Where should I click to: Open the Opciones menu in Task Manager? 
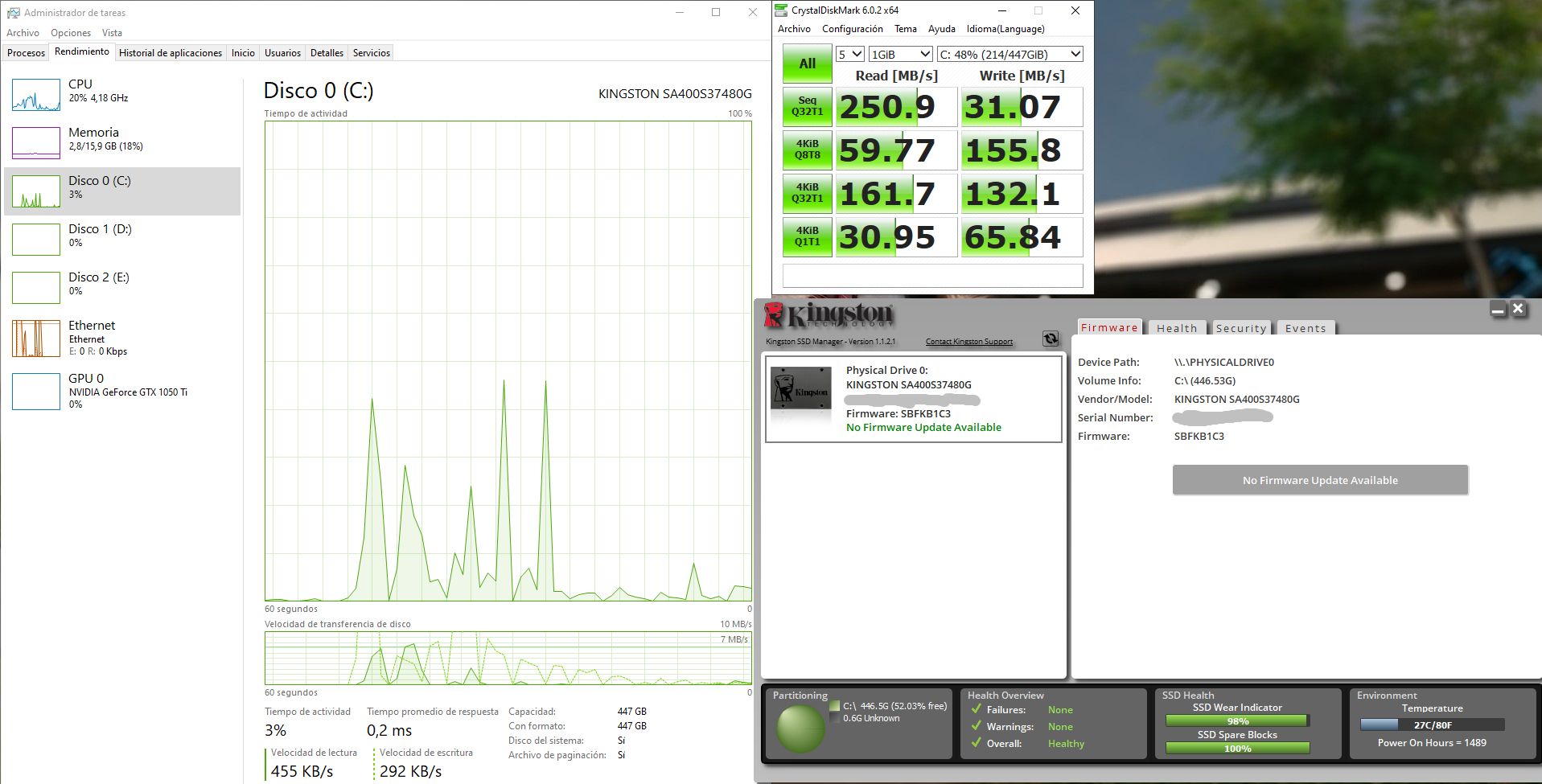pyautogui.click(x=71, y=33)
